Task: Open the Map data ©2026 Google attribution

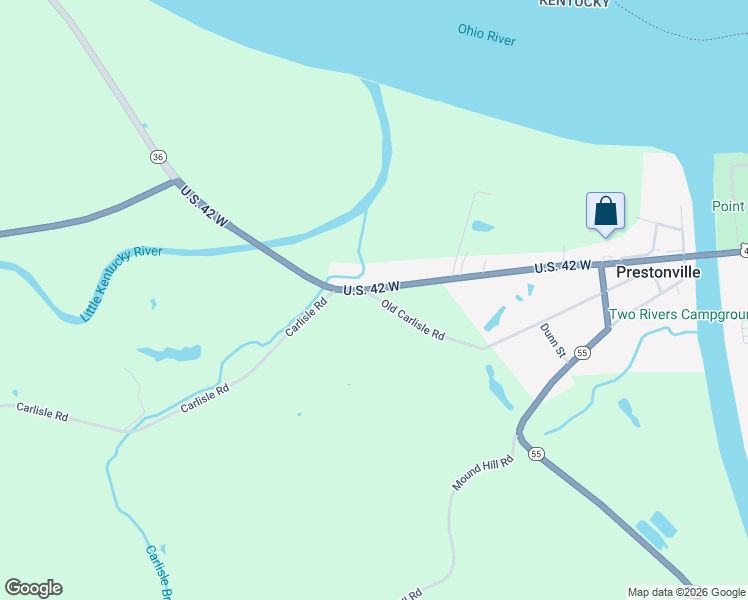Action: (x=686, y=592)
